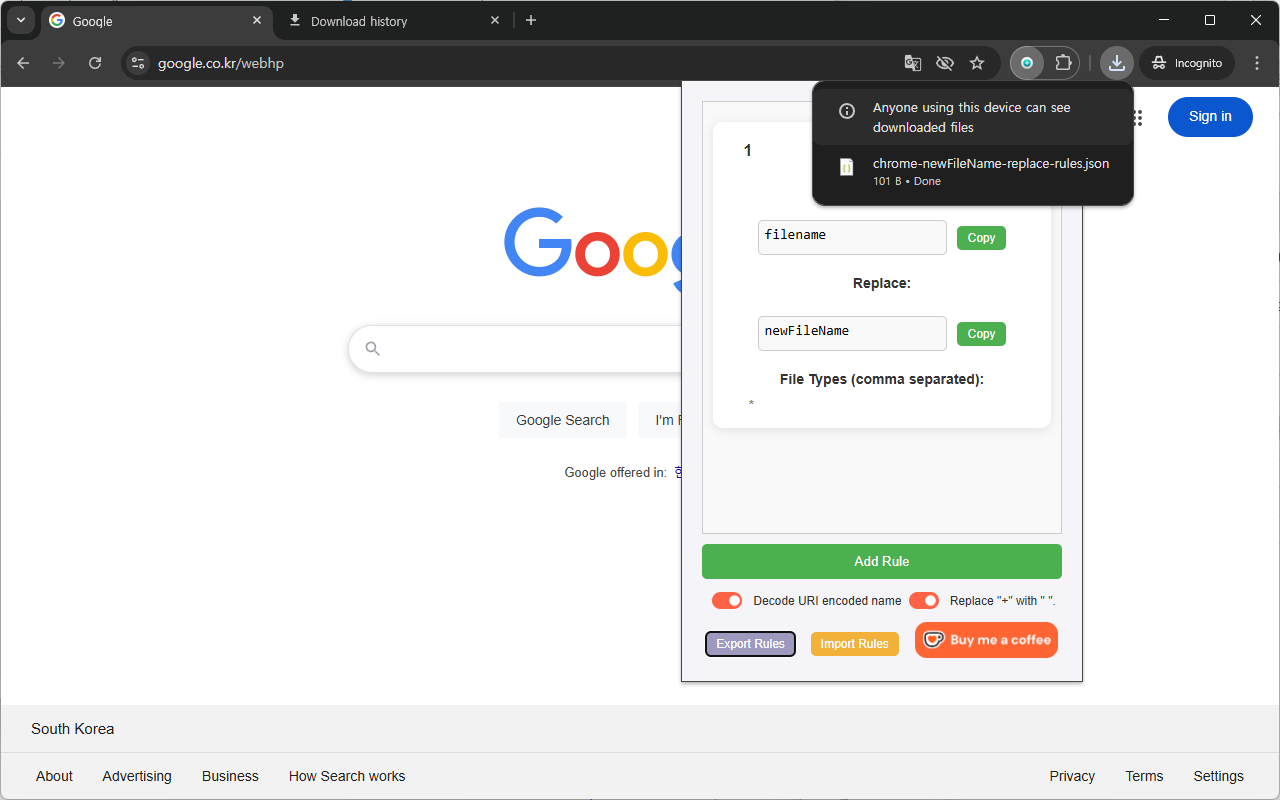Open the Advertising footer link
This screenshot has height=800, width=1280.
(x=137, y=776)
